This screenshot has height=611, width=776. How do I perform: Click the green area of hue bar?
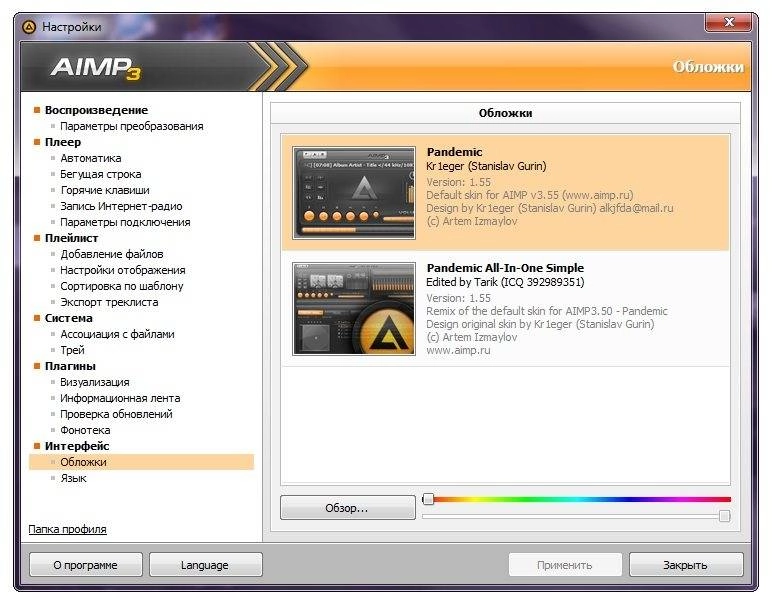(x=525, y=499)
